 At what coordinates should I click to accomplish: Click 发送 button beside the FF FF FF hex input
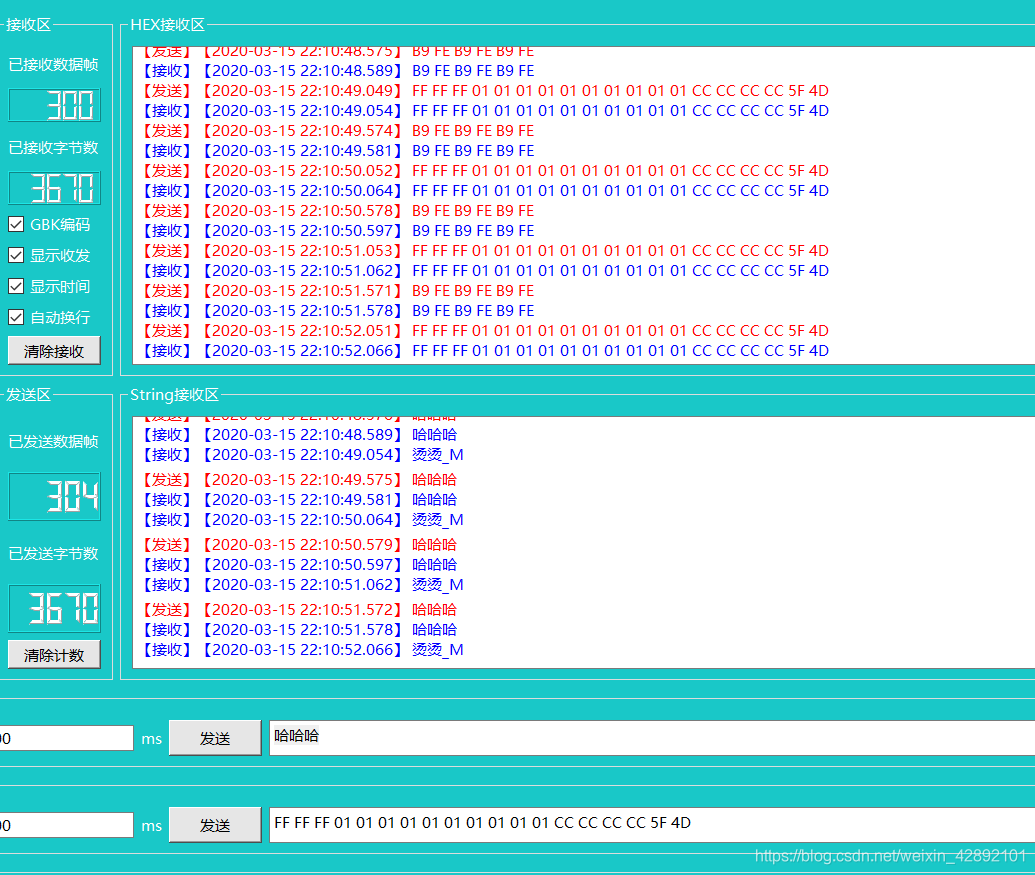pos(215,825)
